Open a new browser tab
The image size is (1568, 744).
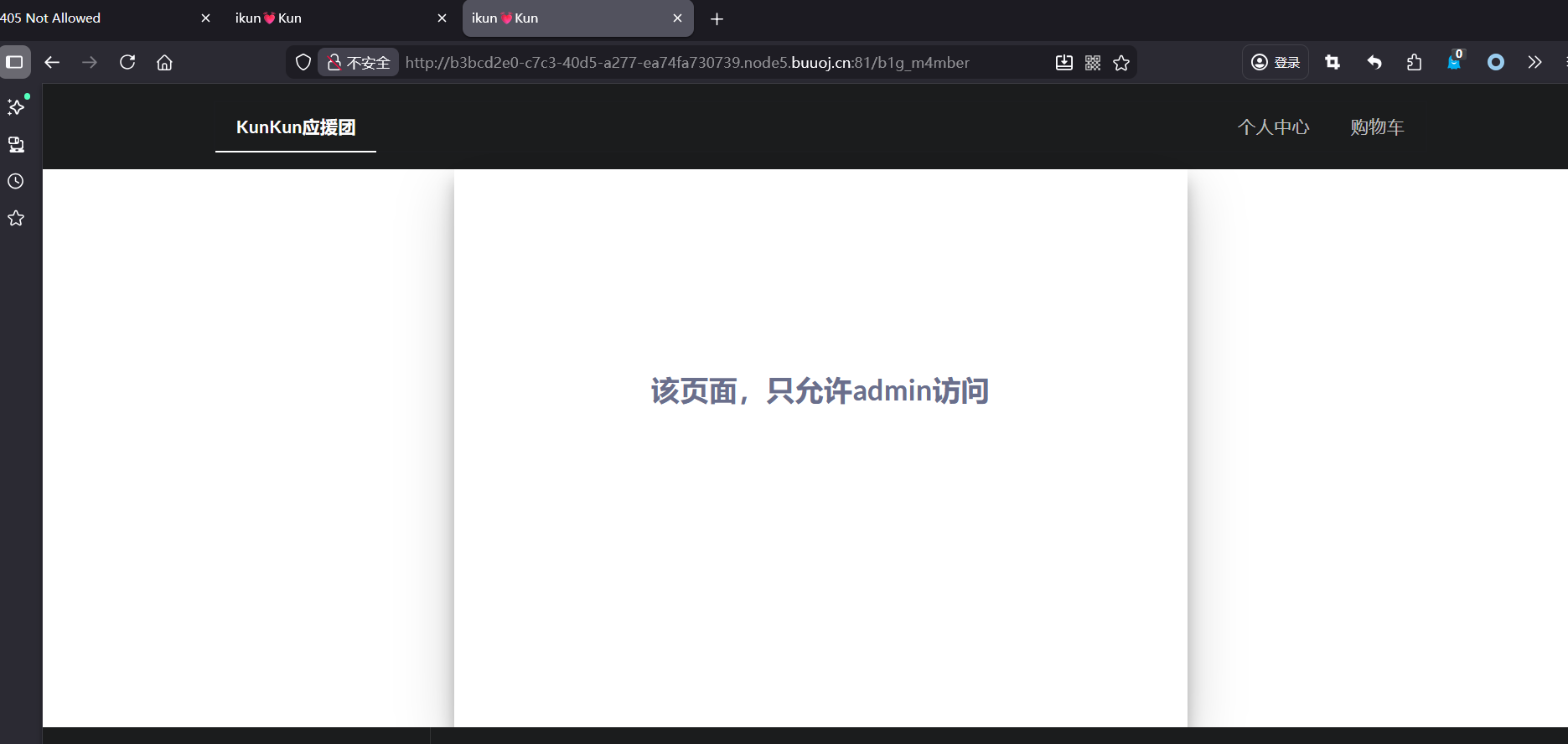[717, 18]
